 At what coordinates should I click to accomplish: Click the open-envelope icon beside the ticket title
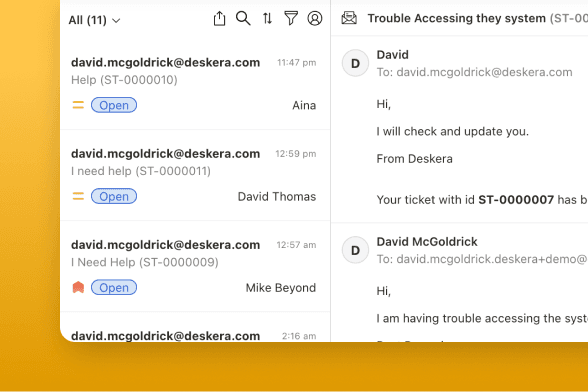349,18
